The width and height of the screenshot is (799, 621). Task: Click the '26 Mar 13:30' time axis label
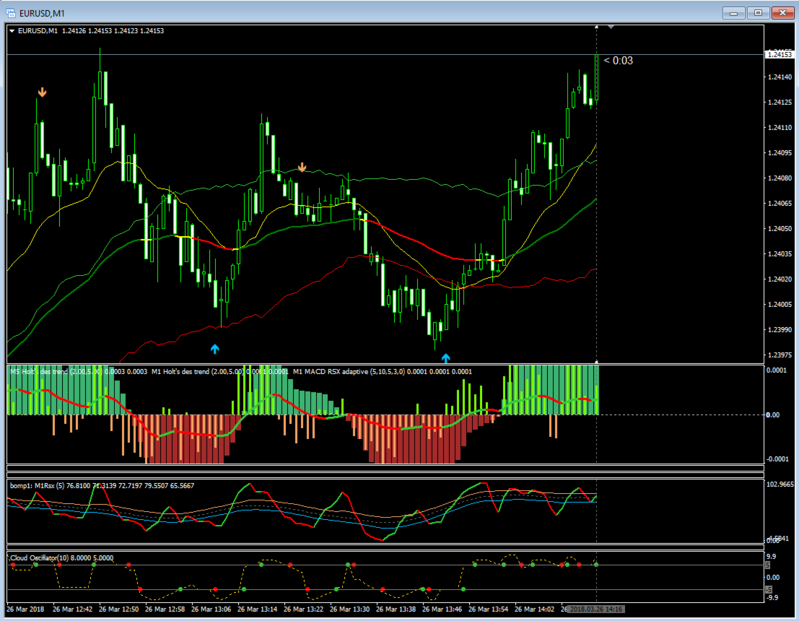pyautogui.click(x=350, y=609)
